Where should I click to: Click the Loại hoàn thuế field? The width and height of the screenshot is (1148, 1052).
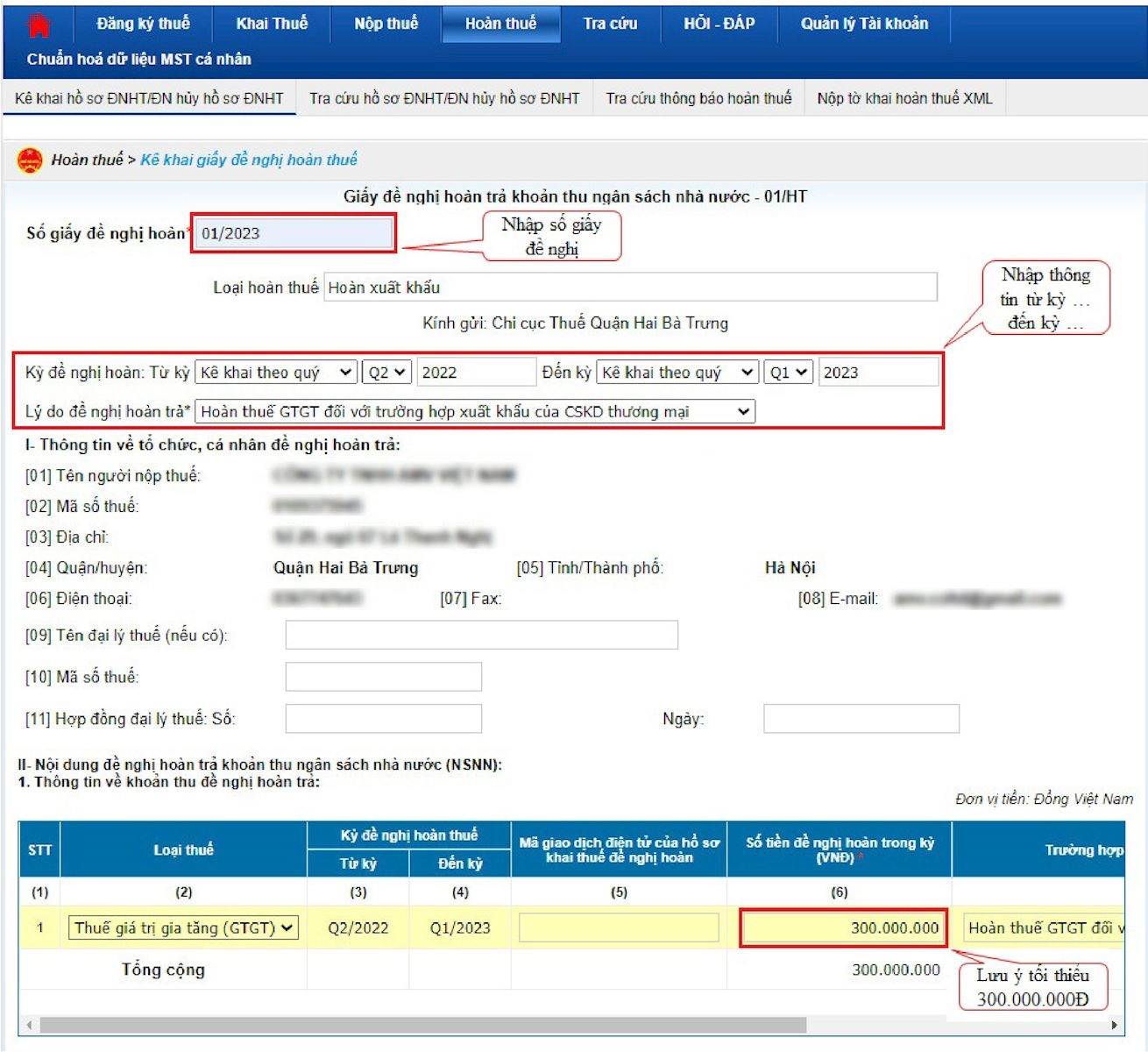coord(630,288)
